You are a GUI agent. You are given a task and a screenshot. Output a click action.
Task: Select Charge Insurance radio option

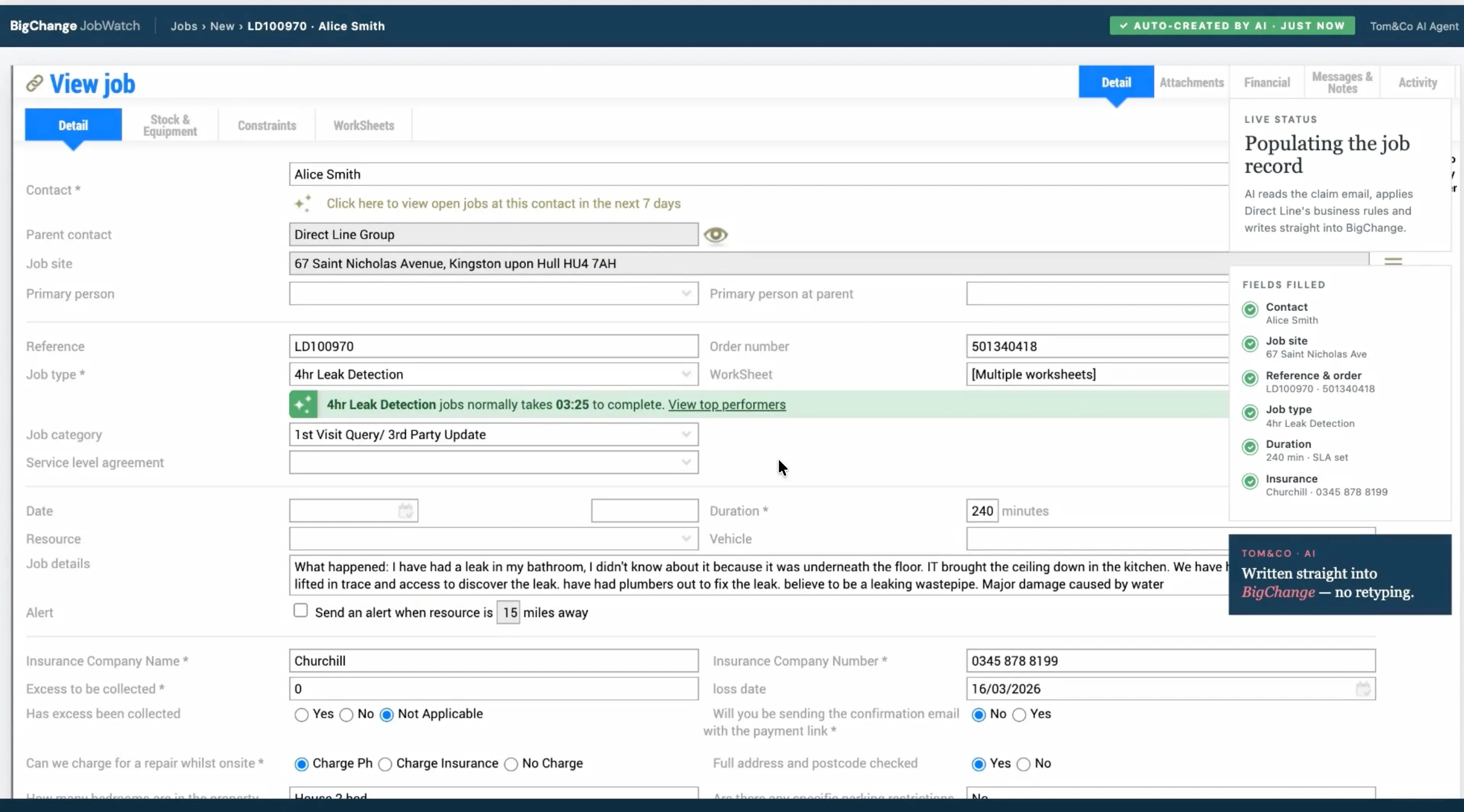[385, 764]
